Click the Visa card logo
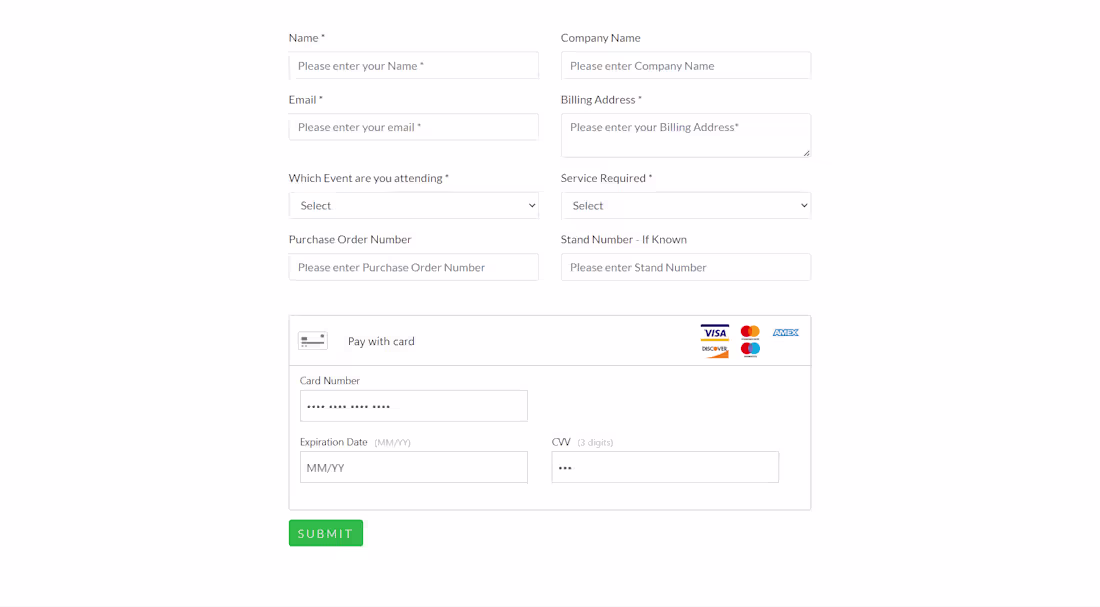 (x=714, y=332)
